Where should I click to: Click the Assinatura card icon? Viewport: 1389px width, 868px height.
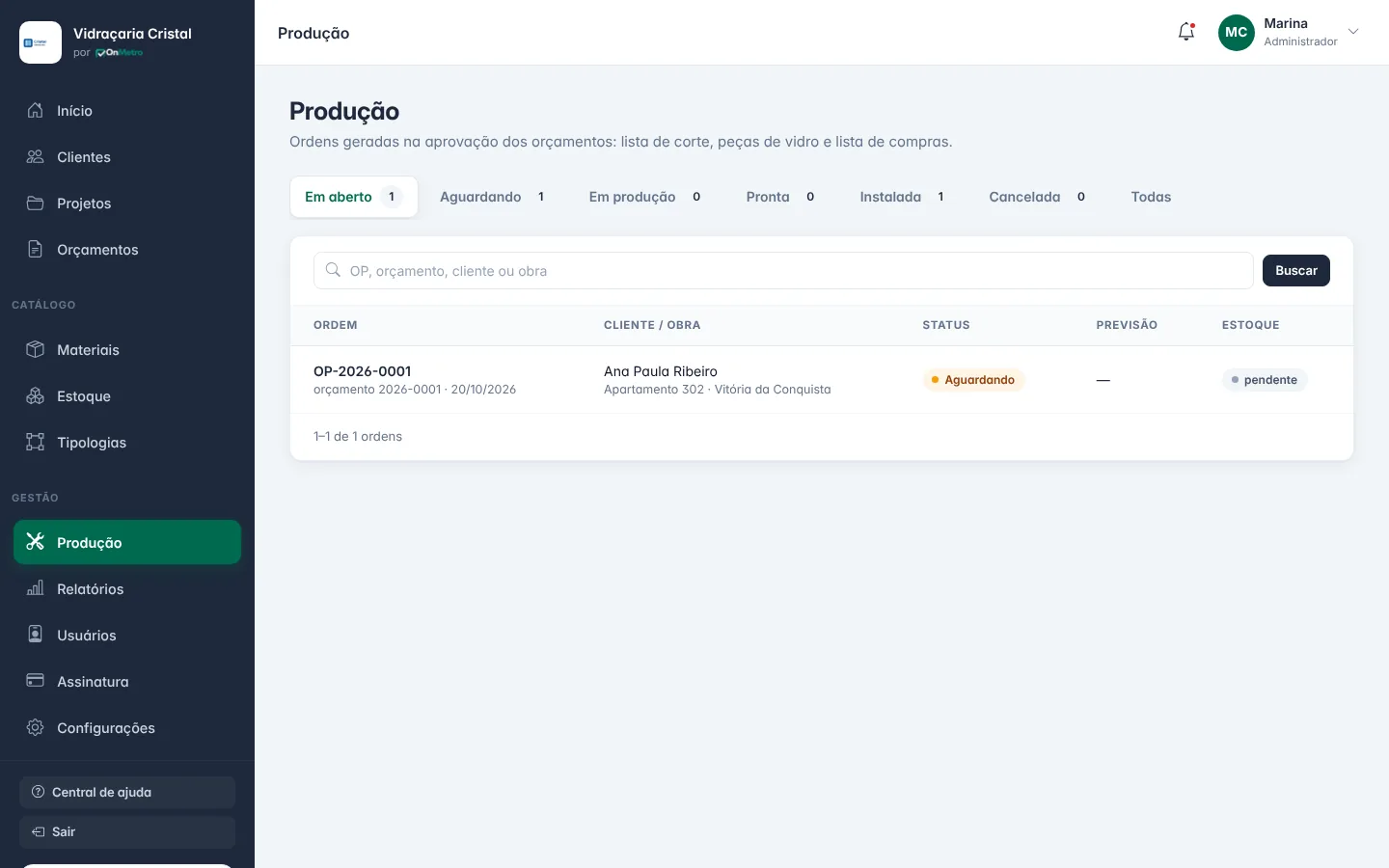[36, 681]
